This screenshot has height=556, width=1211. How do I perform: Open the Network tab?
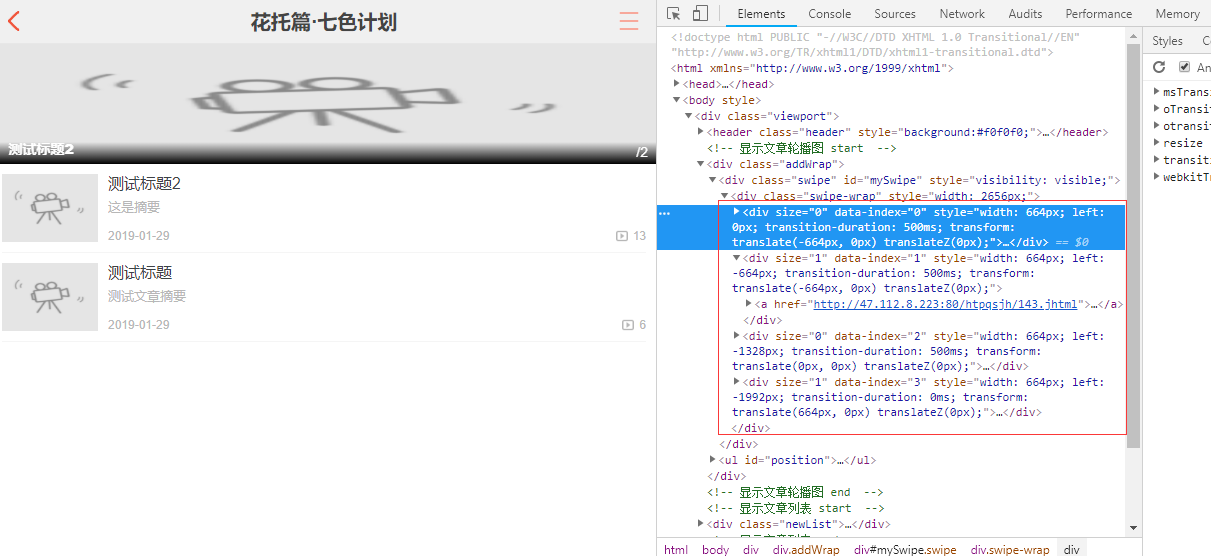point(962,14)
